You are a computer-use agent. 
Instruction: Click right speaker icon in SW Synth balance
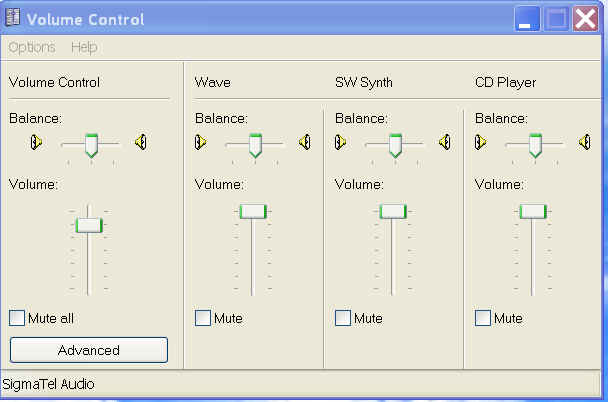[445, 142]
